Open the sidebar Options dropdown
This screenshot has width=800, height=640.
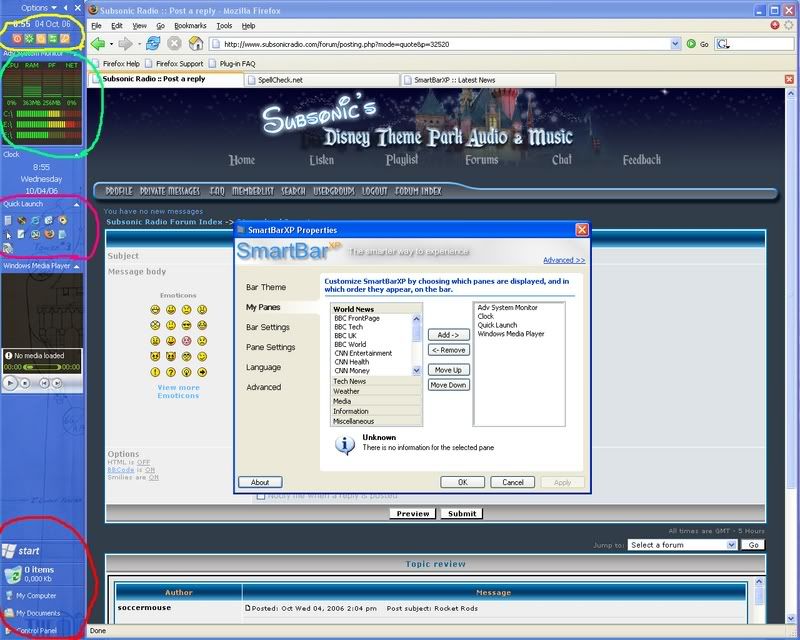pos(39,8)
